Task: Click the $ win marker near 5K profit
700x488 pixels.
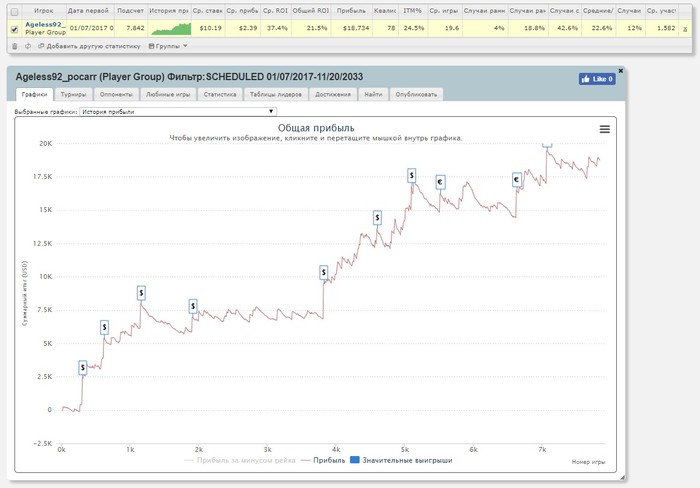Action: 104,327
